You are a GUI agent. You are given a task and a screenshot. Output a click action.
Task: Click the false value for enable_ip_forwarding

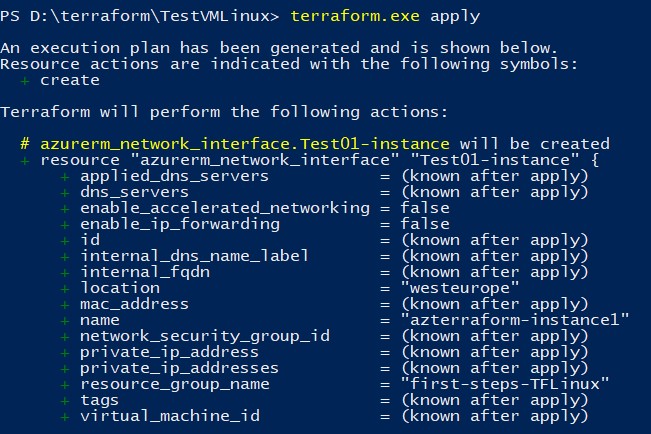click(425, 224)
